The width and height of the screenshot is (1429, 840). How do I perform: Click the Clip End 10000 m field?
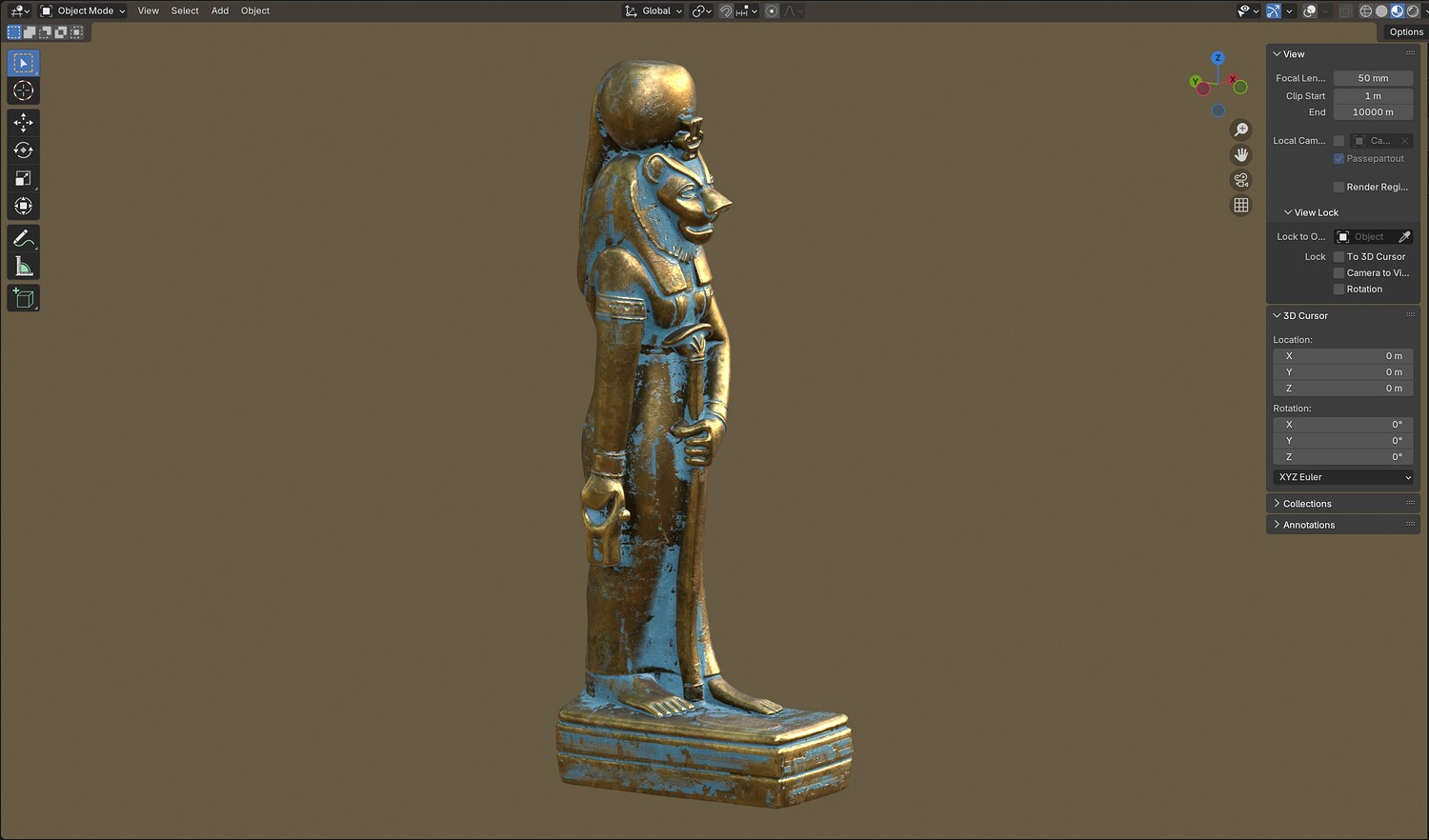[1373, 112]
